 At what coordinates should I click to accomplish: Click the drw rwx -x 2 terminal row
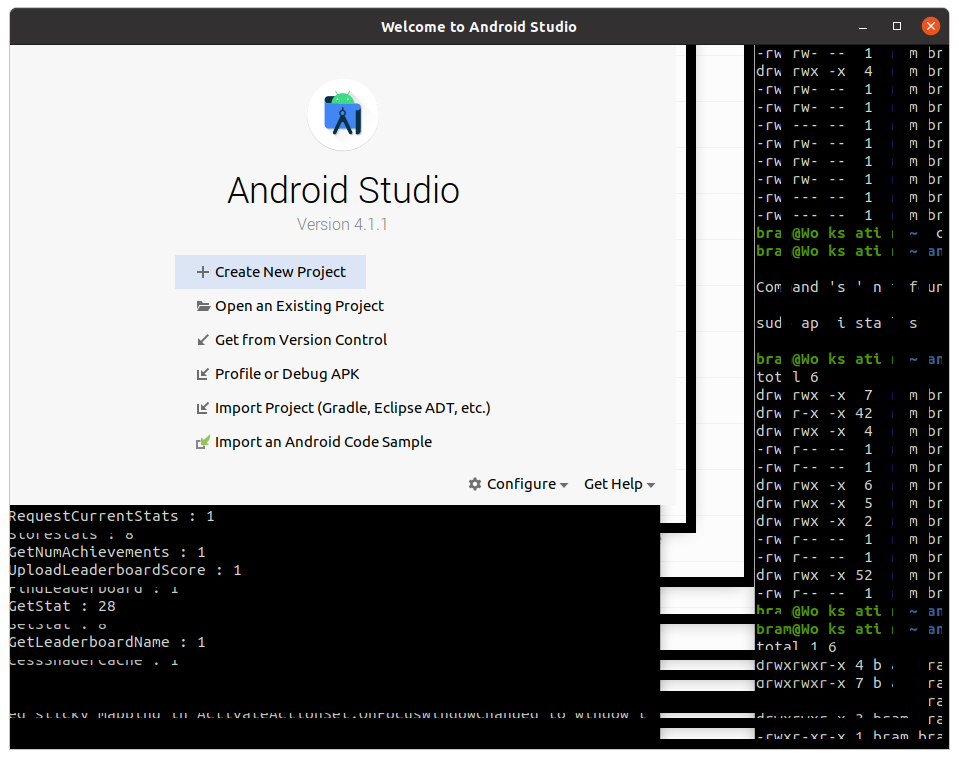click(x=850, y=522)
